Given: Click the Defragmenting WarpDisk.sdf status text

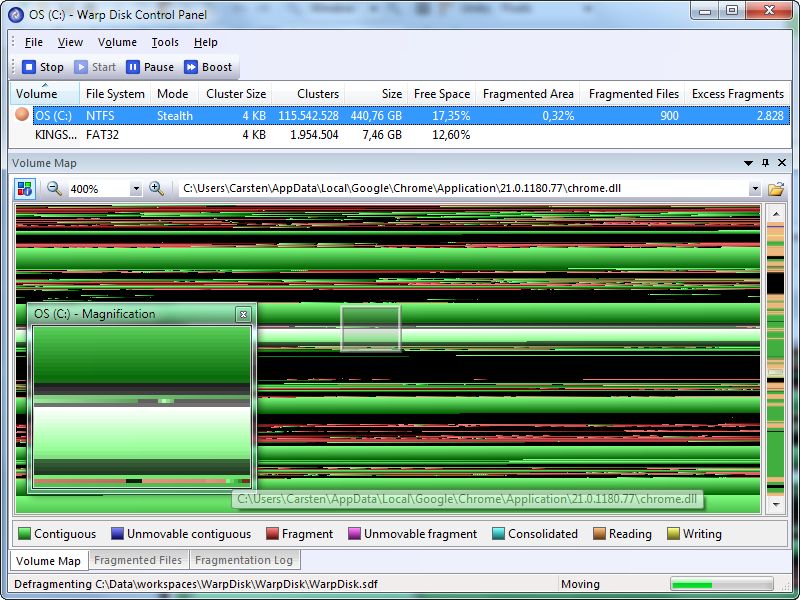Looking at the screenshot, I should (196, 584).
